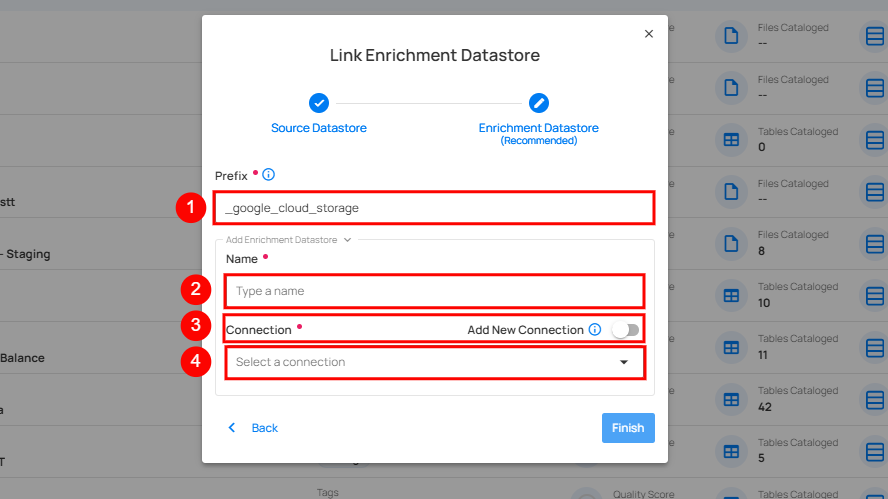Enable the Add New Connection toggle
The width and height of the screenshot is (888, 499).
coord(626,330)
